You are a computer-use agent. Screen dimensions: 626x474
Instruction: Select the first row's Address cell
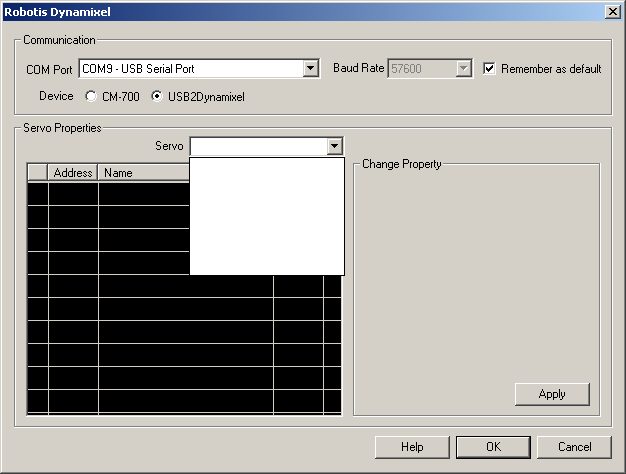(x=73, y=193)
